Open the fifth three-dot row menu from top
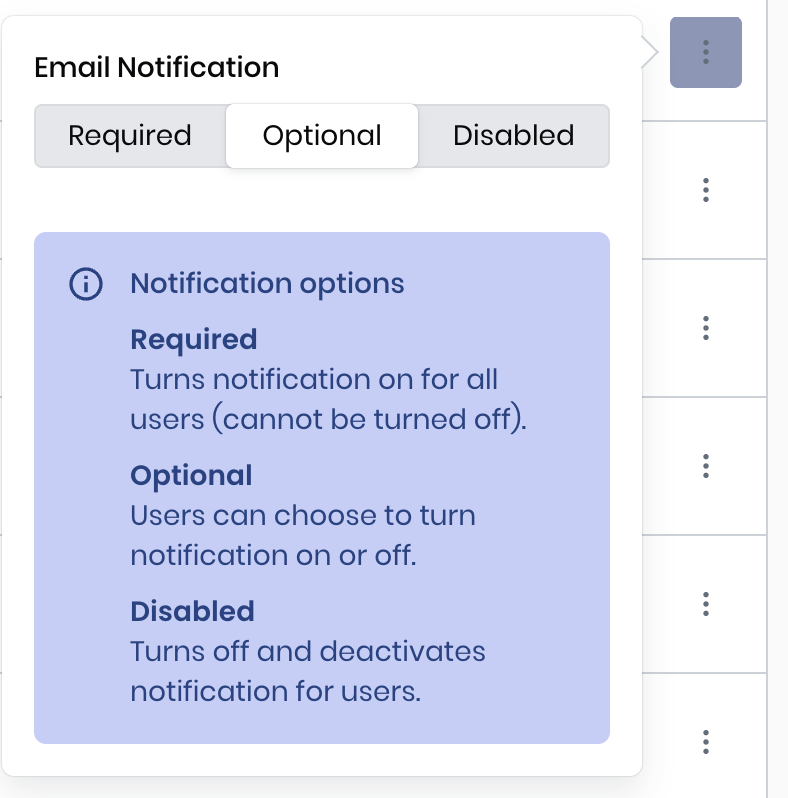The width and height of the screenshot is (788, 798). tap(706, 604)
